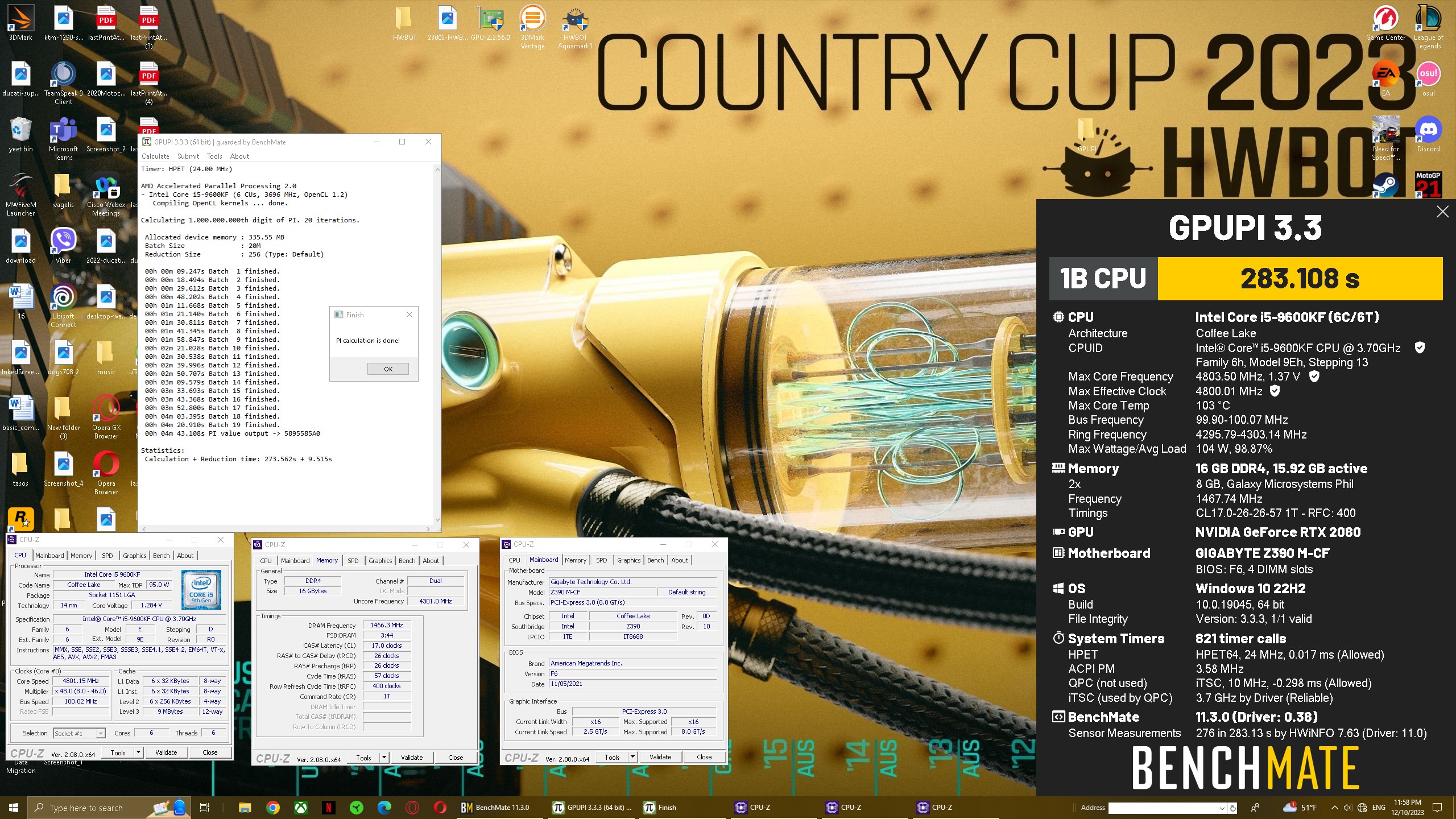Click the taskbar Address input field
The image size is (1456, 819).
(x=1163, y=807)
